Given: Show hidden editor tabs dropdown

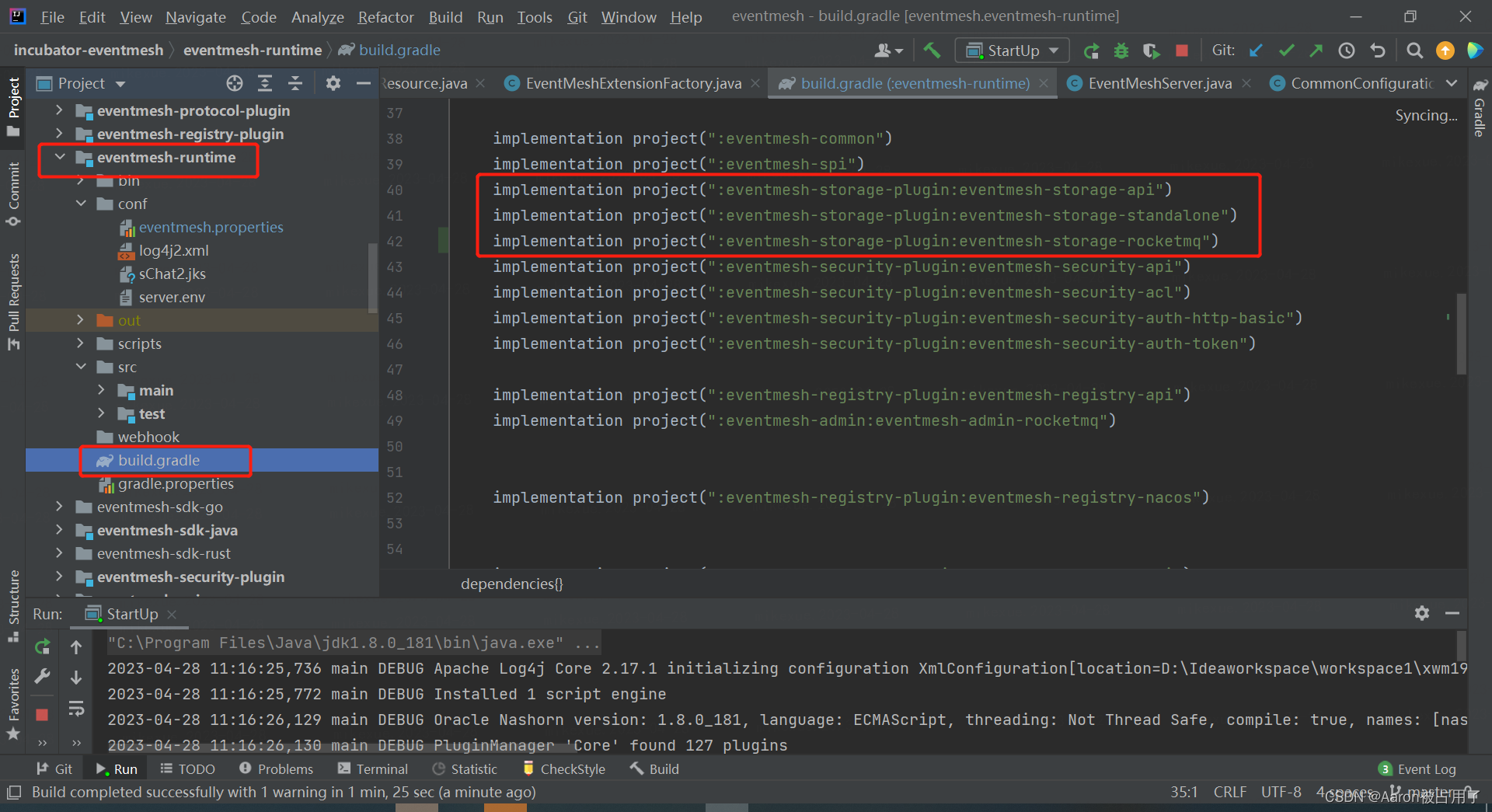Looking at the screenshot, I should 1452,83.
